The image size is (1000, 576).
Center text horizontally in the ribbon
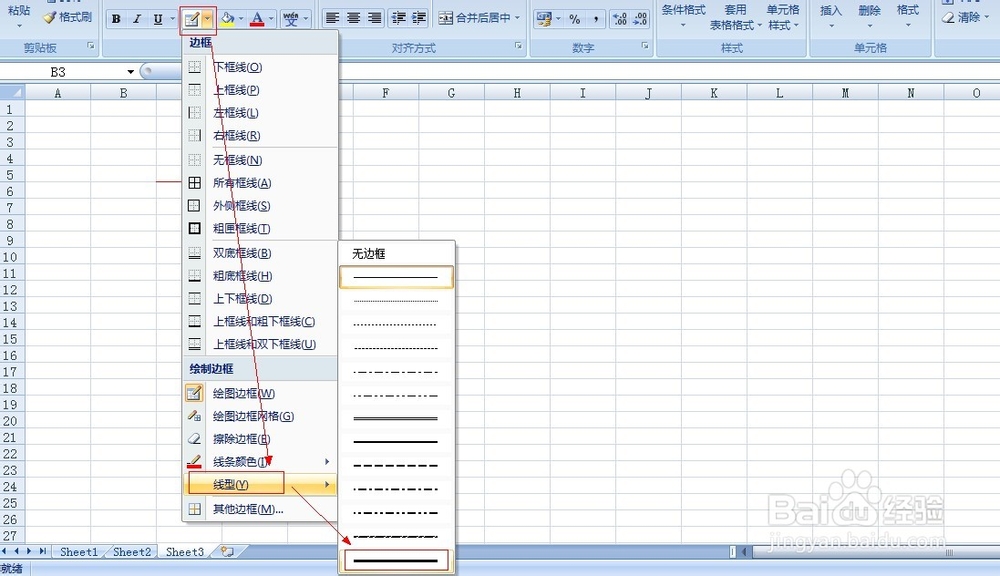tap(353, 18)
